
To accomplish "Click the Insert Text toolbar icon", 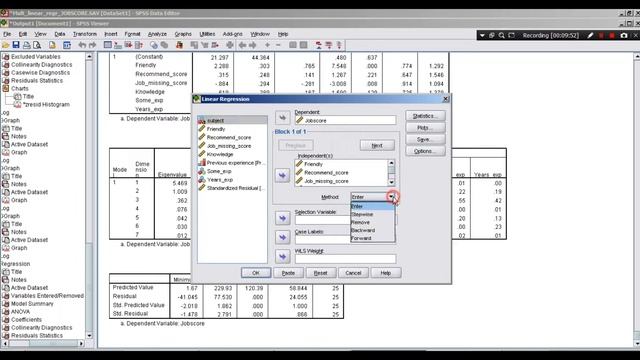I will click(339, 45).
